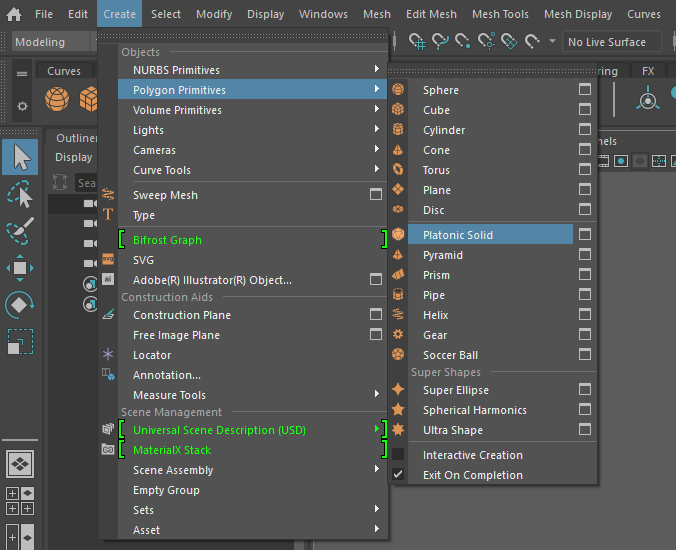This screenshot has height=550, width=676.
Task: Open Sphere options box
Action: click(x=585, y=89)
